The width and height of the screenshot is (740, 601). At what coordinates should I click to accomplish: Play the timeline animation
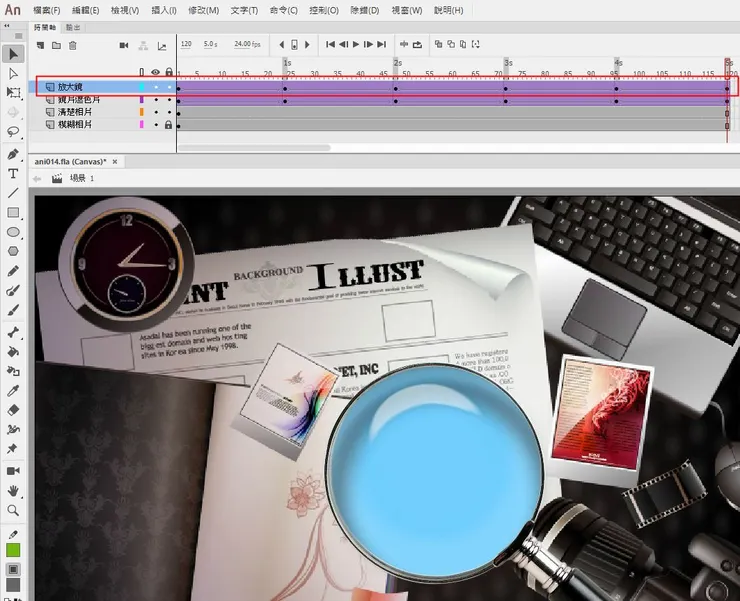click(x=356, y=44)
